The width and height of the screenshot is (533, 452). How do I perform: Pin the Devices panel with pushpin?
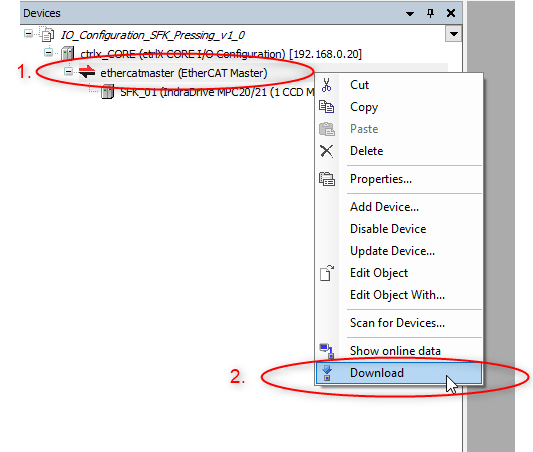click(x=430, y=13)
